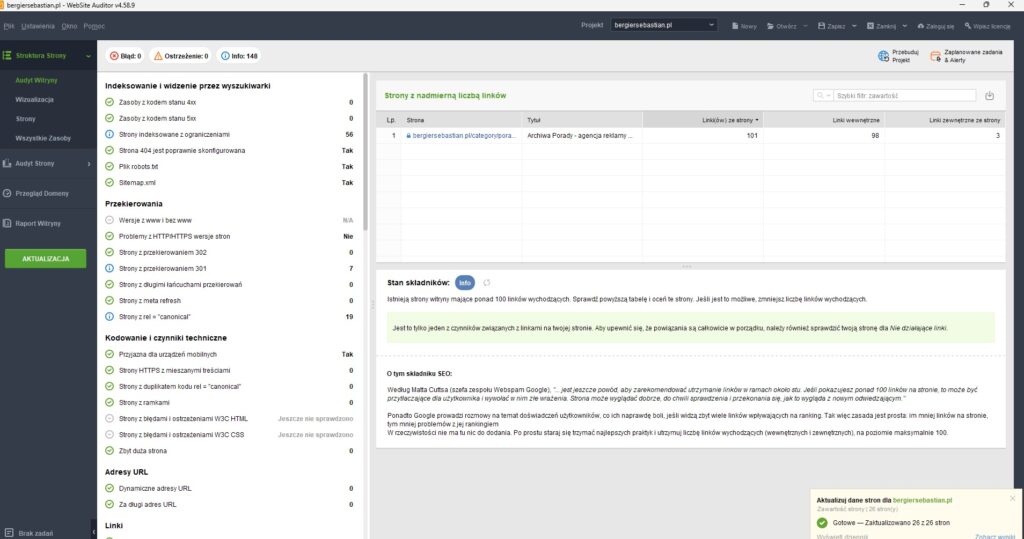
Task: Click info icon for Strony z przekierowaniem 301
Action: click(x=110, y=269)
